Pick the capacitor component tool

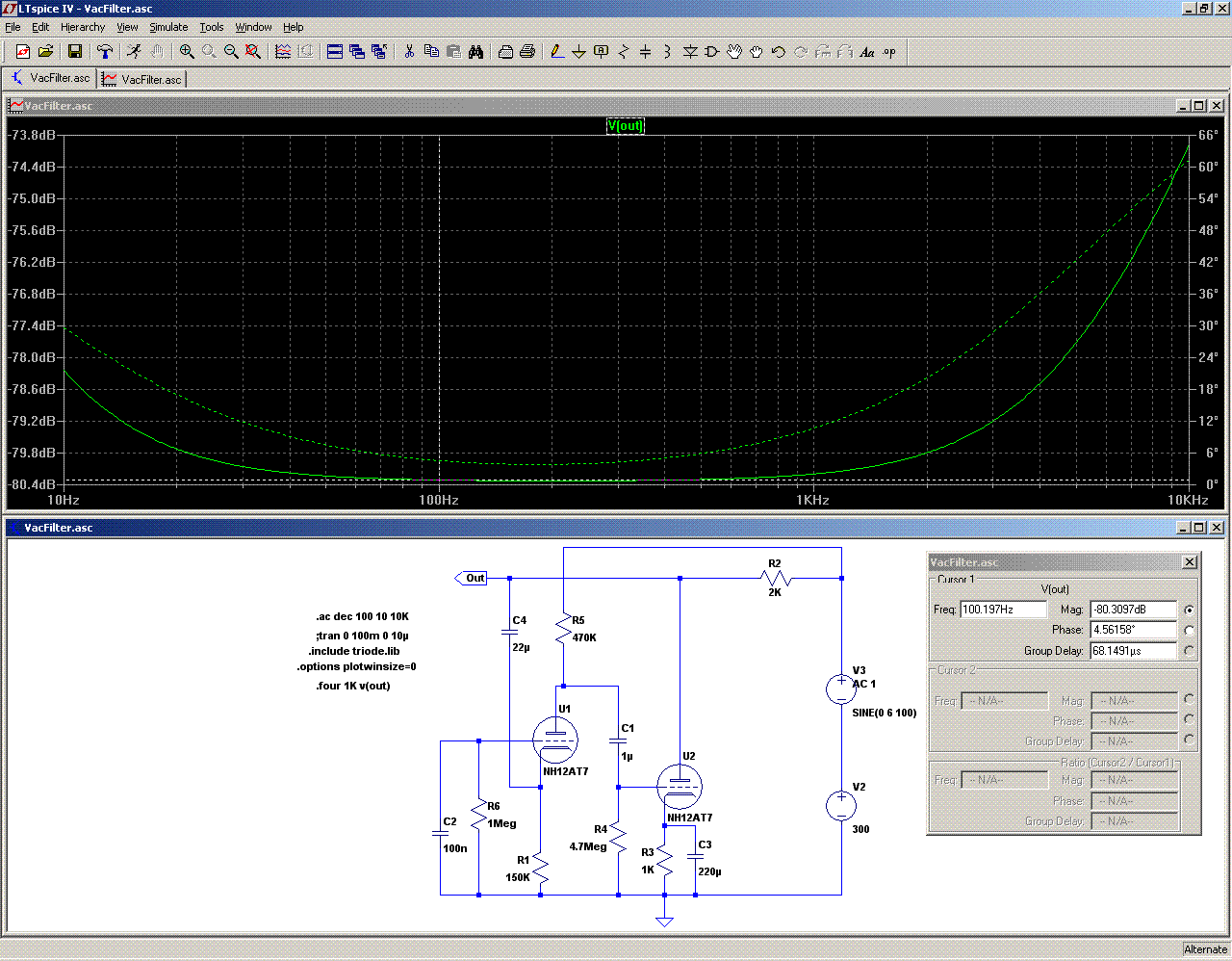point(645,52)
